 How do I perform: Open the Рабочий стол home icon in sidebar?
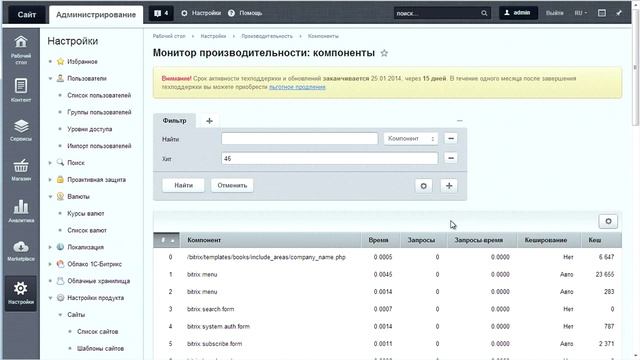click(21, 42)
